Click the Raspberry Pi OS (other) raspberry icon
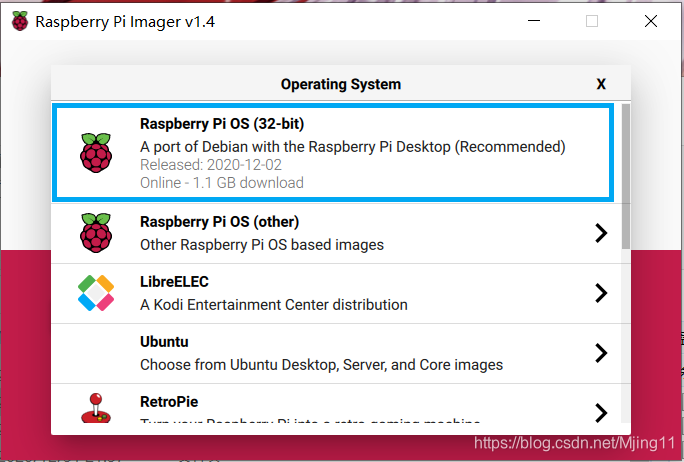The height and width of the screenshot is (462, 684). (96, 233)
